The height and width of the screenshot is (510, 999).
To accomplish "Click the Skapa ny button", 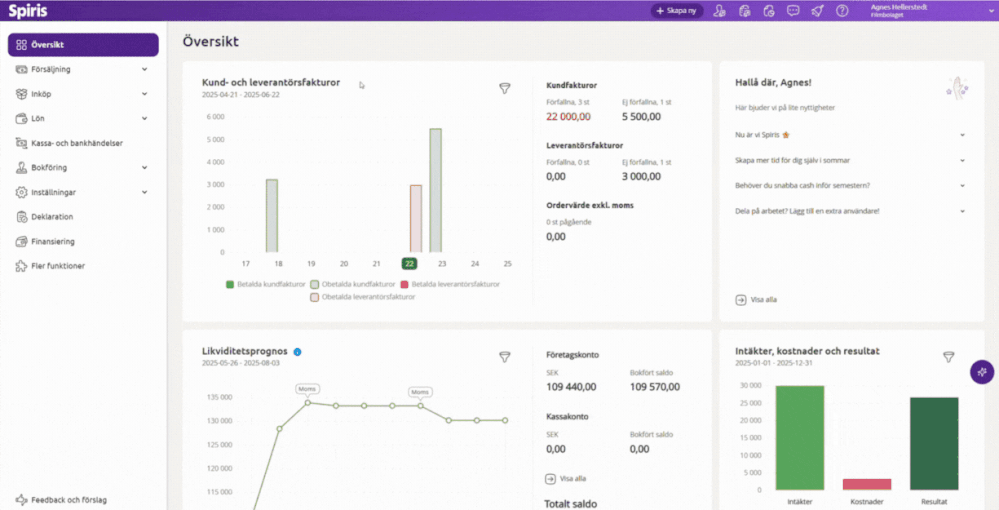I will coord(675,11).
